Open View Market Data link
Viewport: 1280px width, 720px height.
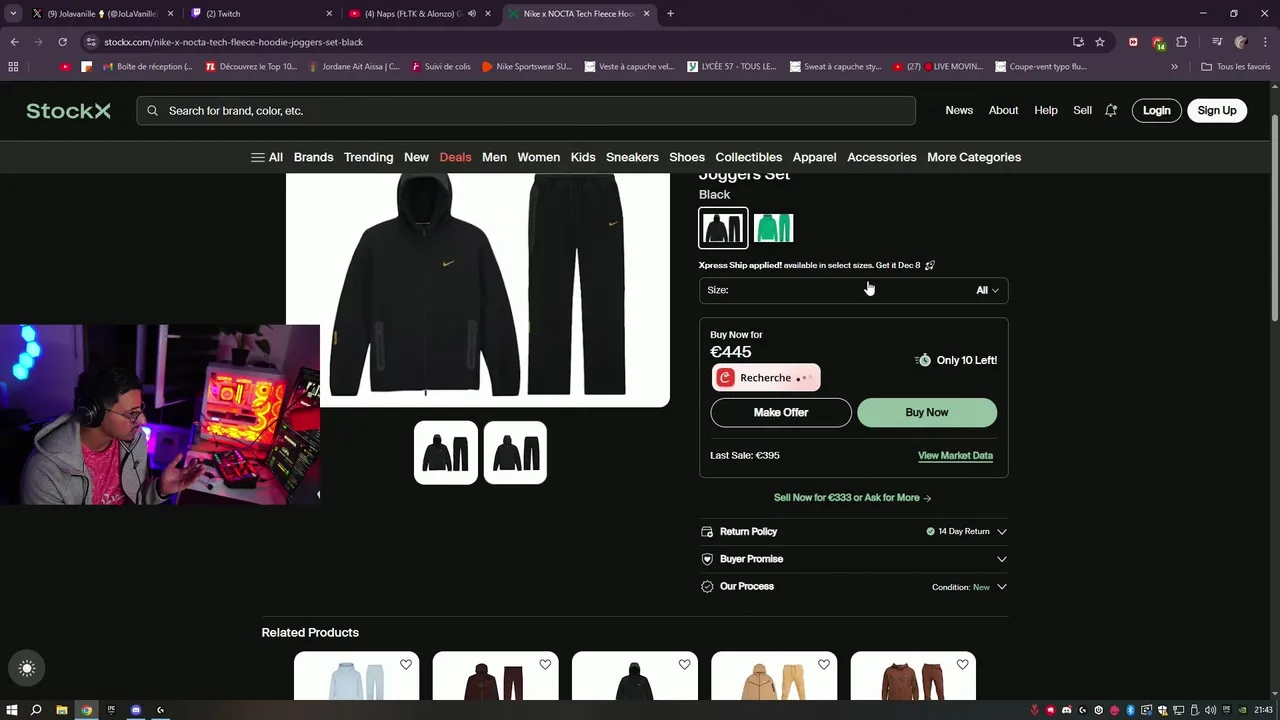pyautogui.click(x=955, y=456)
